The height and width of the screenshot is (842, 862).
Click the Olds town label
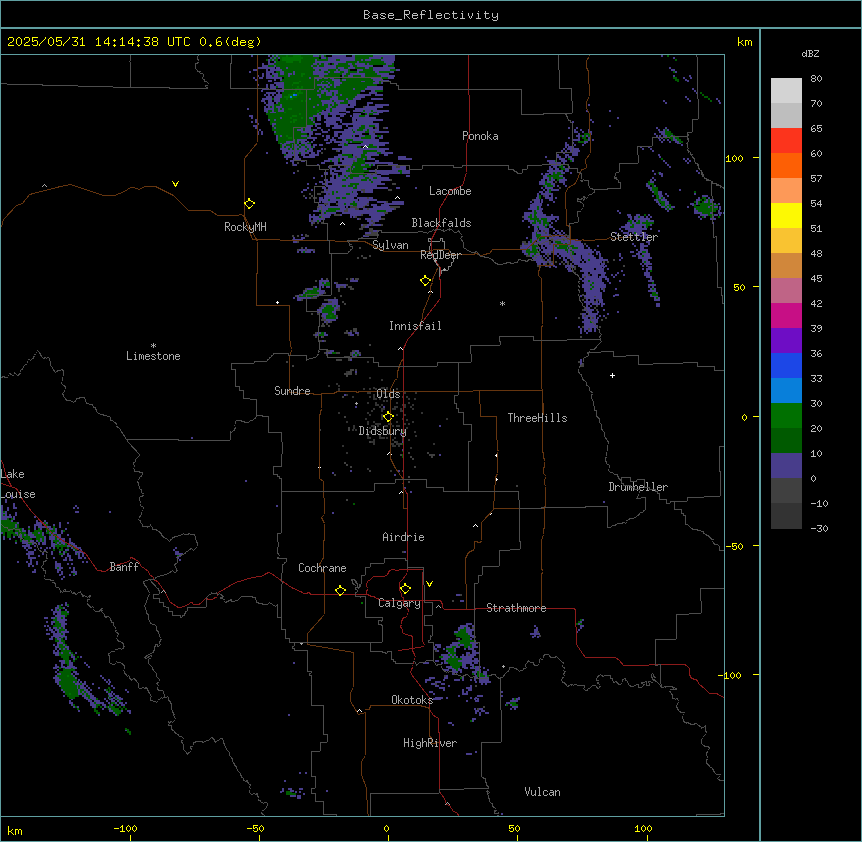(388, 394)
